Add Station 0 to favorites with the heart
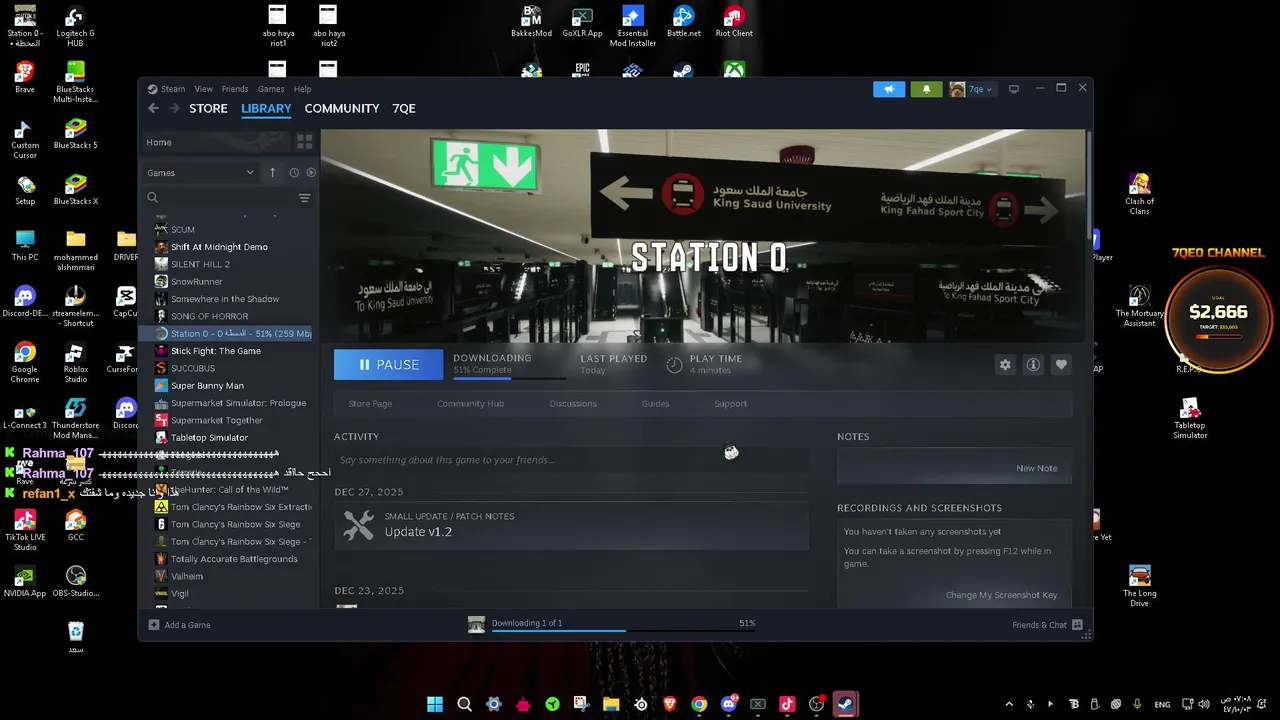 coord(1061,365)
